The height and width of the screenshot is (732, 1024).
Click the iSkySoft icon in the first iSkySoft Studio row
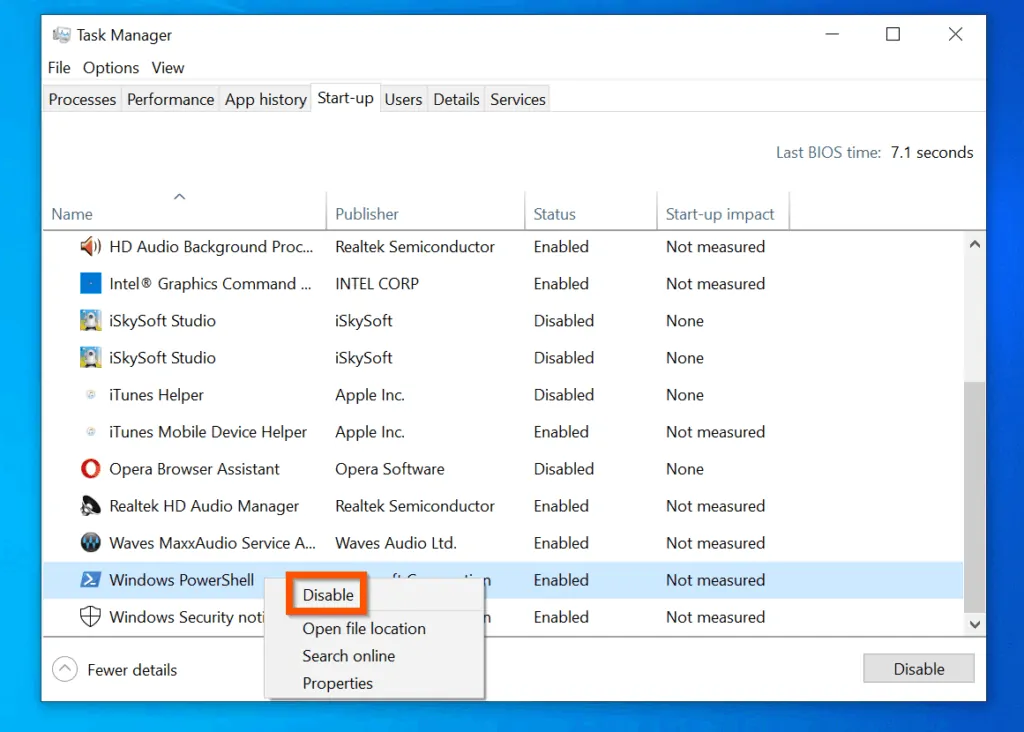click(90, 321)
